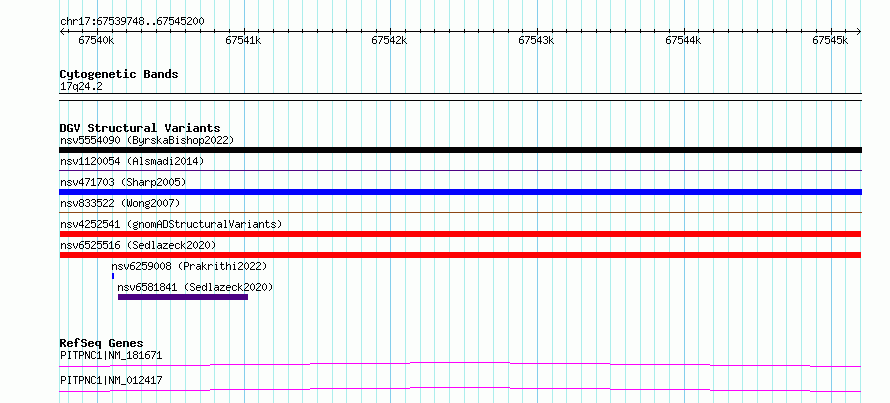Viewport: 890px width, 403px height.
Task: Click the 17q24.2 cytogenetic band bar
Action: click(x=460, y=97)
